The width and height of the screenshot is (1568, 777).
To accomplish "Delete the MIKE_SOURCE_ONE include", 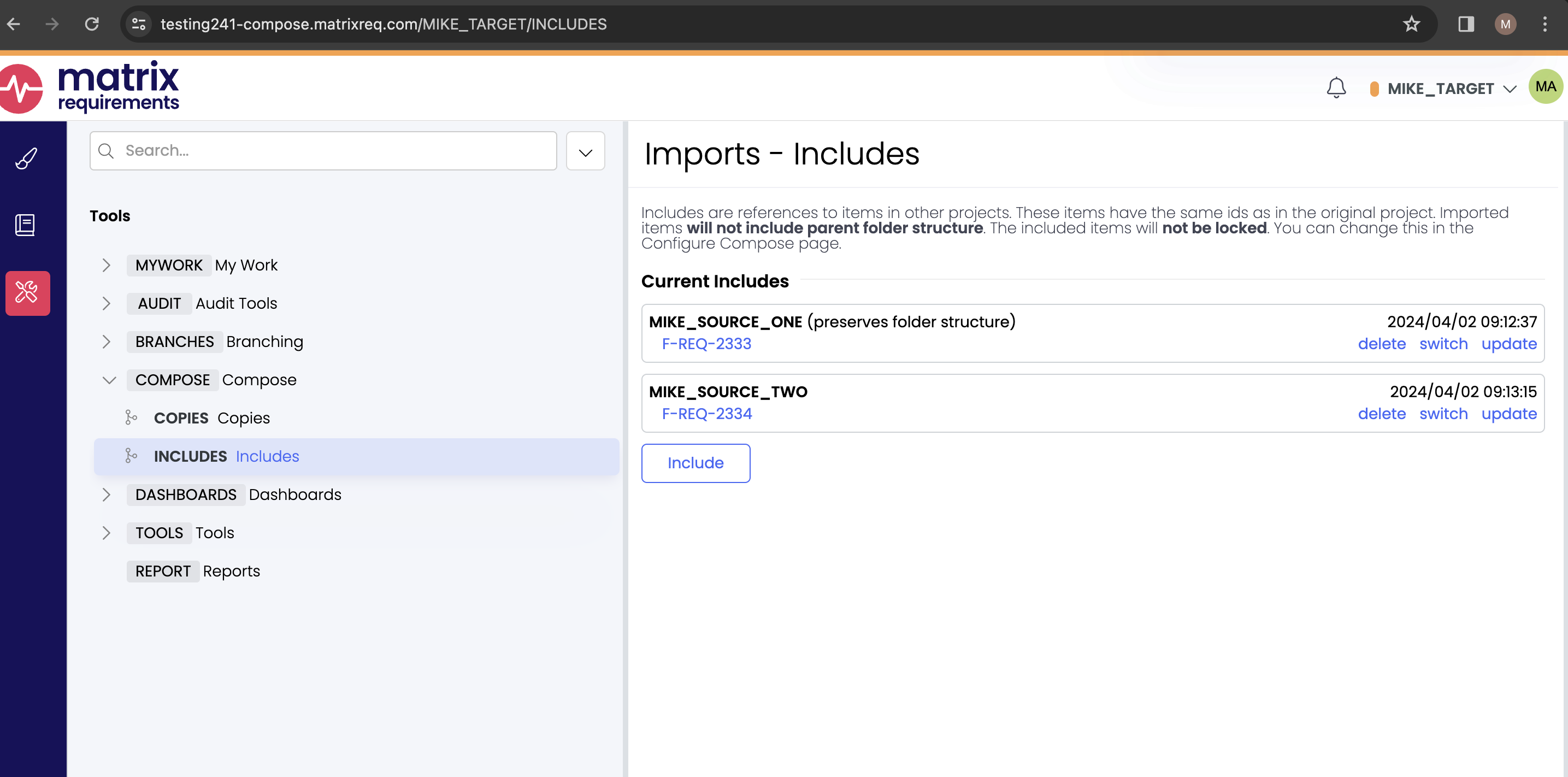I will tap(1382, 344).
